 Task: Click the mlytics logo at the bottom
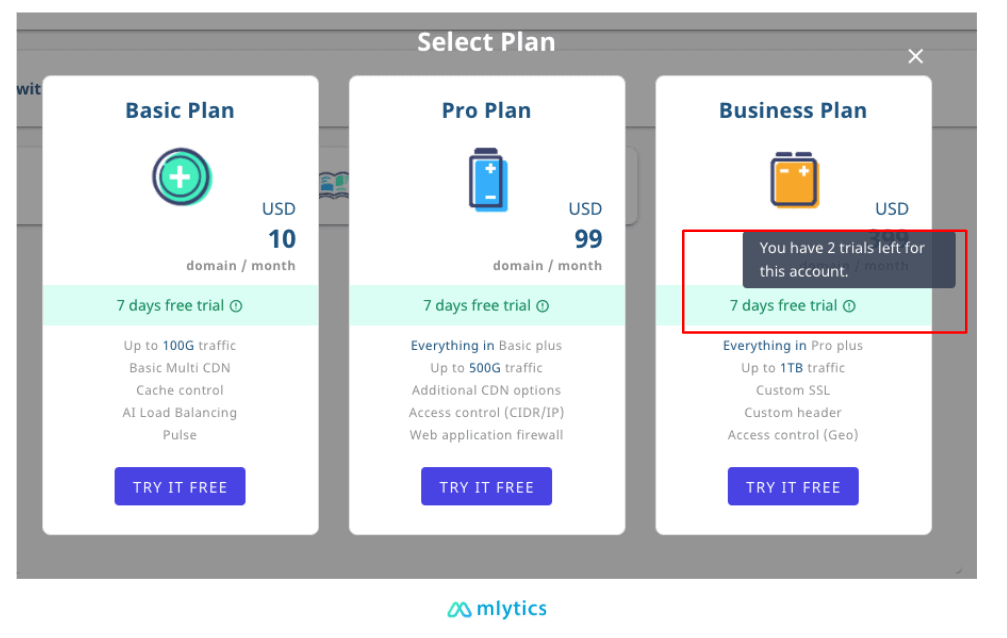coord(497,608)
